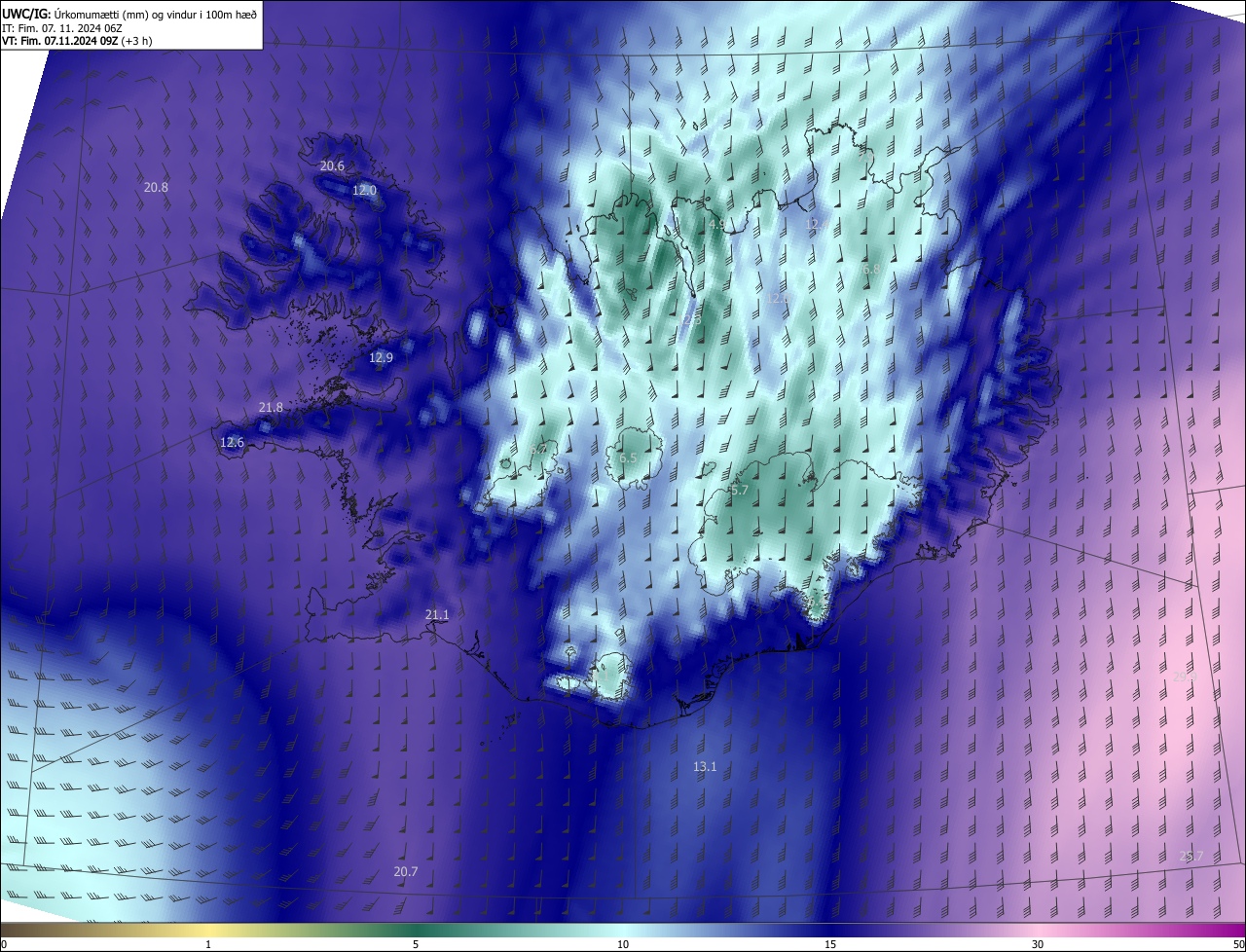Screen dimensions: 1246x952
Task: Click the 1 tick on the color scale
Action: point(208,944)
